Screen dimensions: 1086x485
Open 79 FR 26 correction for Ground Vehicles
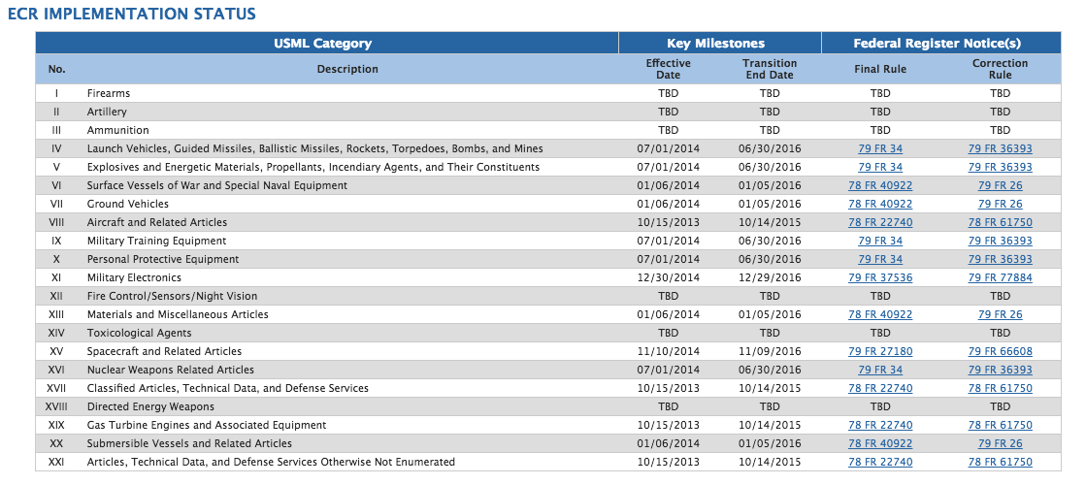(1000, 204)
